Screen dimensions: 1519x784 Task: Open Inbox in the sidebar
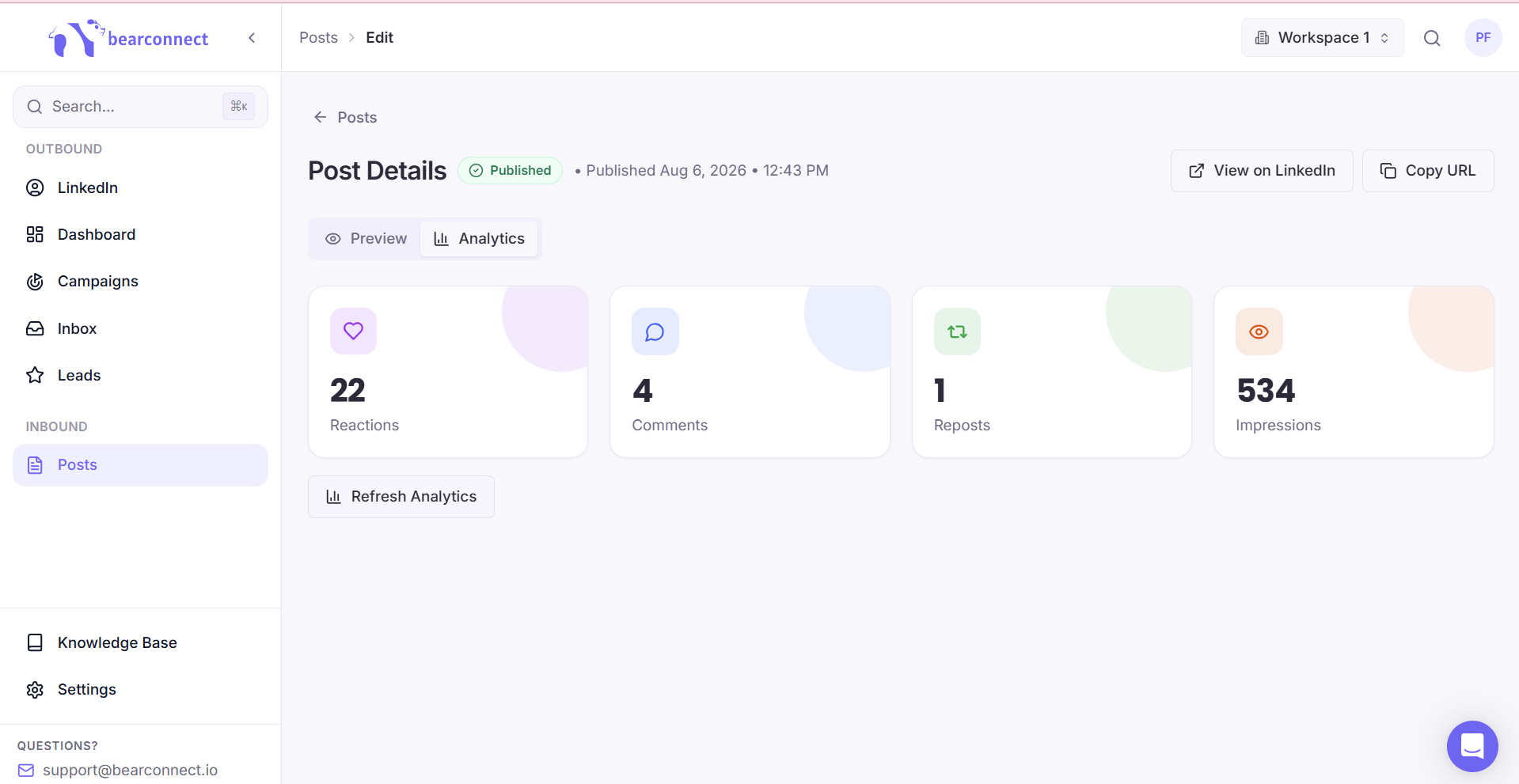tap(140, 328)
